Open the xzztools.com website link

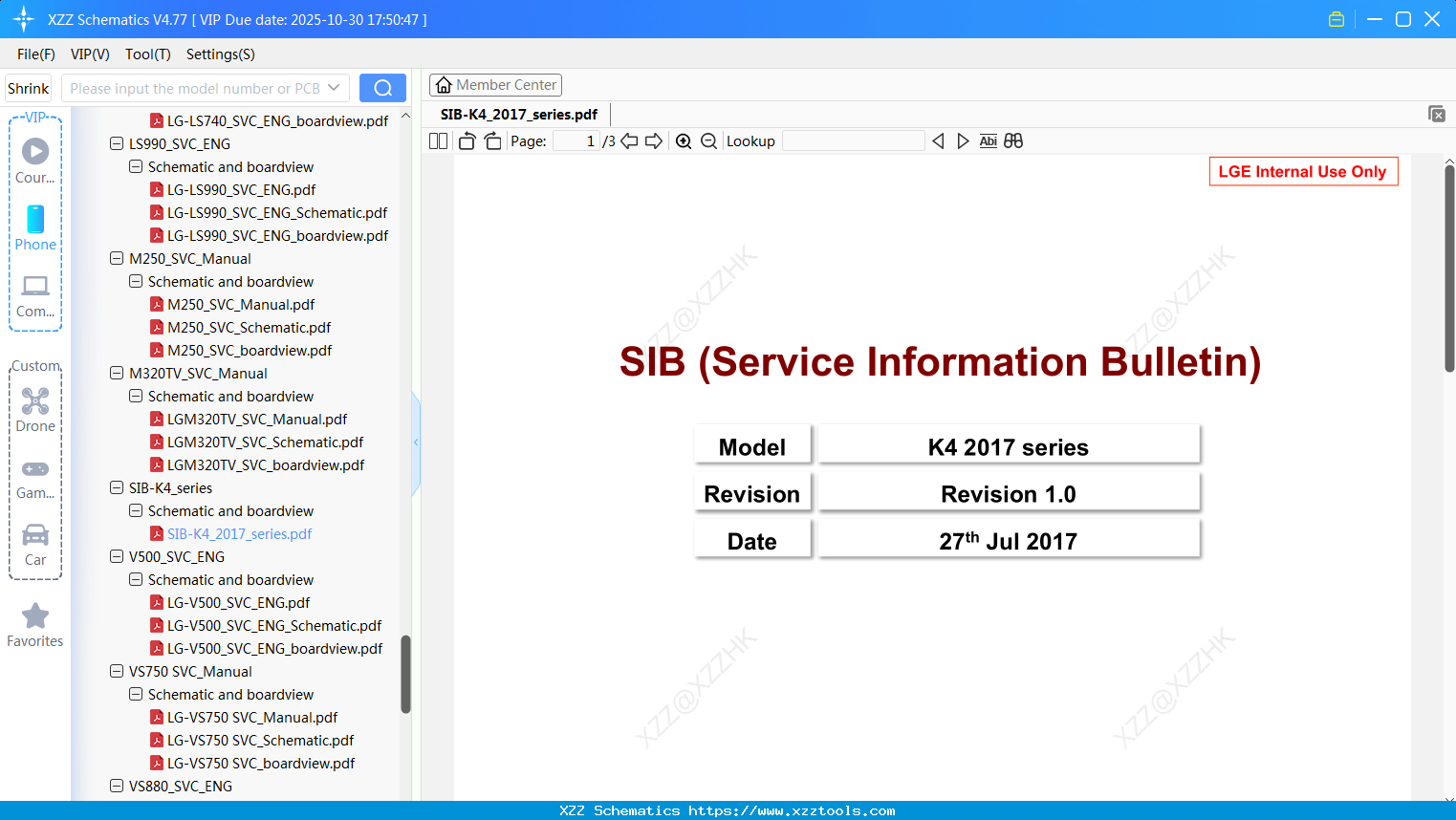(x=792, y=810)
